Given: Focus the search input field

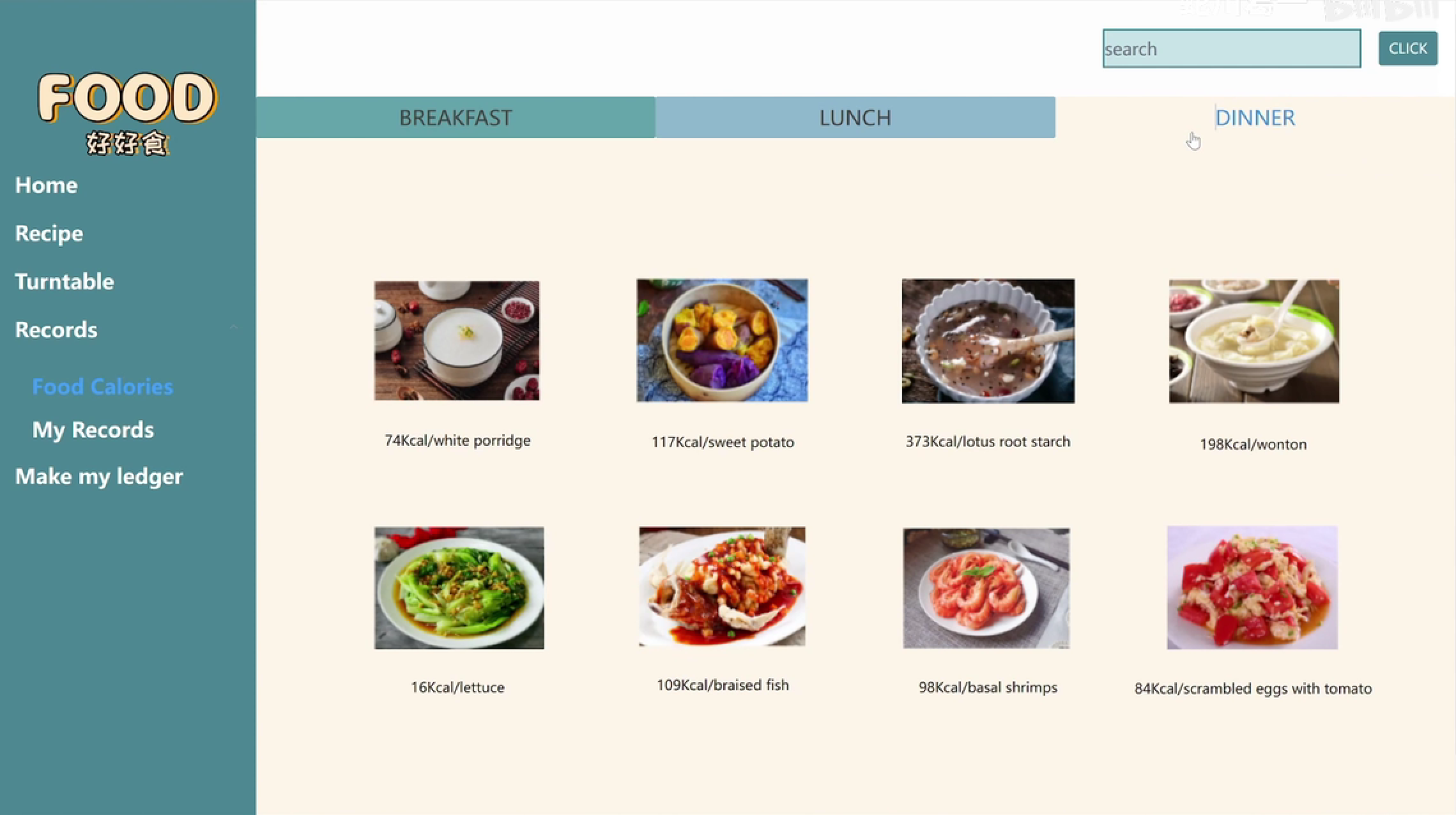Looking at the screenshot, I should coord(1232,49).
